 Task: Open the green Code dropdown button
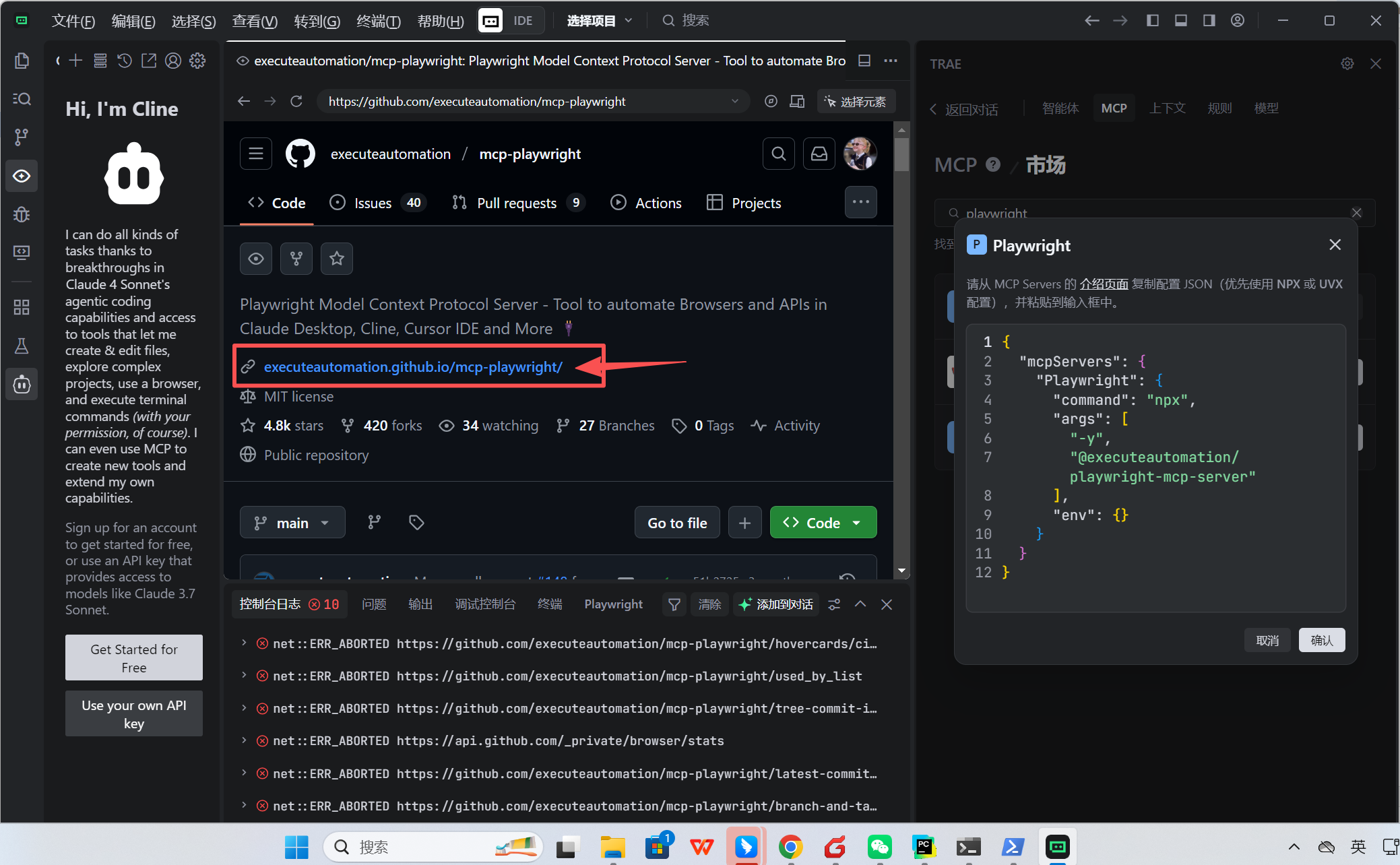click(823, 523)
